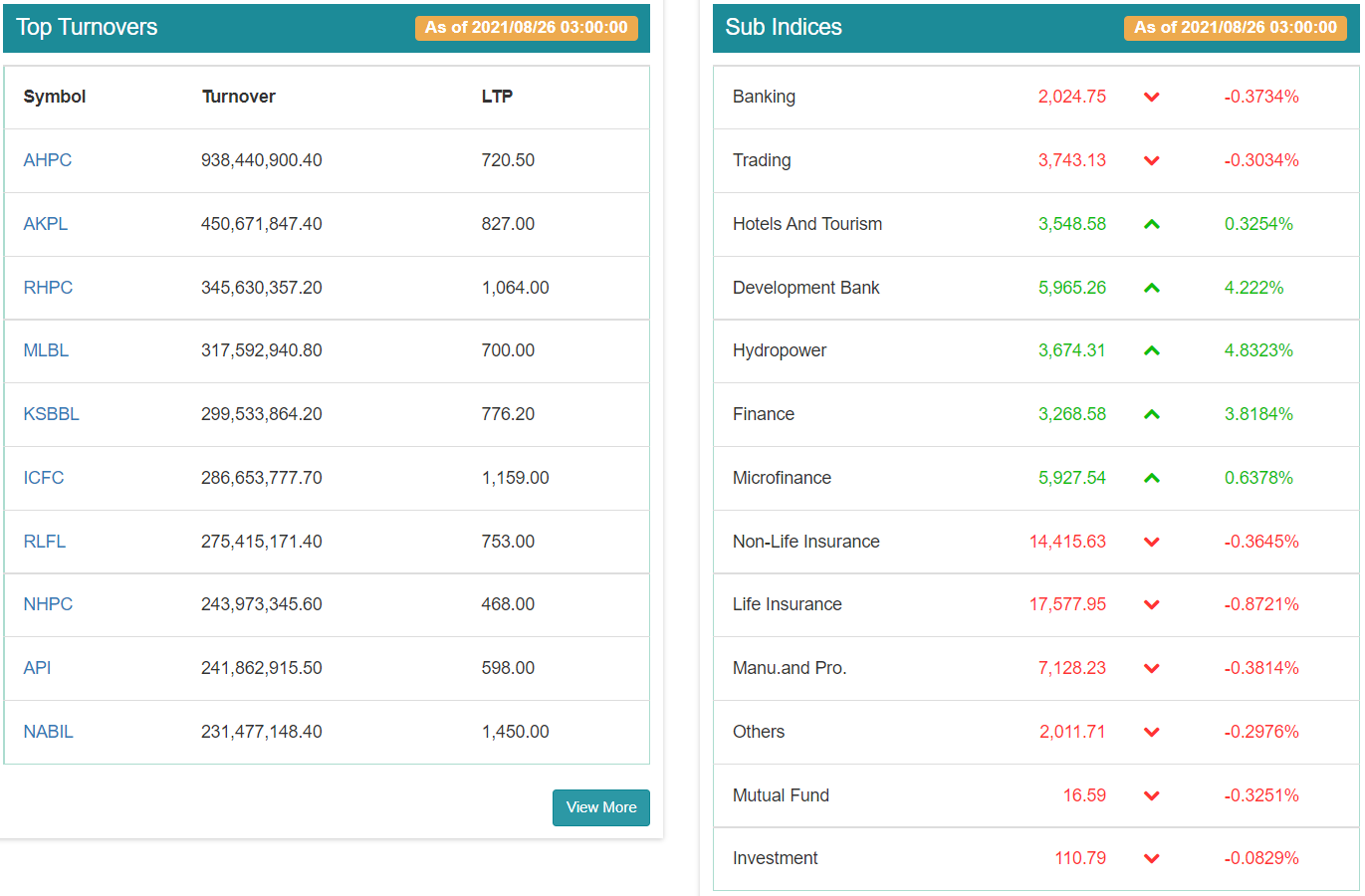Viewport: 1365px width, 896px height.
Task: Open the NABIL stock link
Action: tap(48, 732)
